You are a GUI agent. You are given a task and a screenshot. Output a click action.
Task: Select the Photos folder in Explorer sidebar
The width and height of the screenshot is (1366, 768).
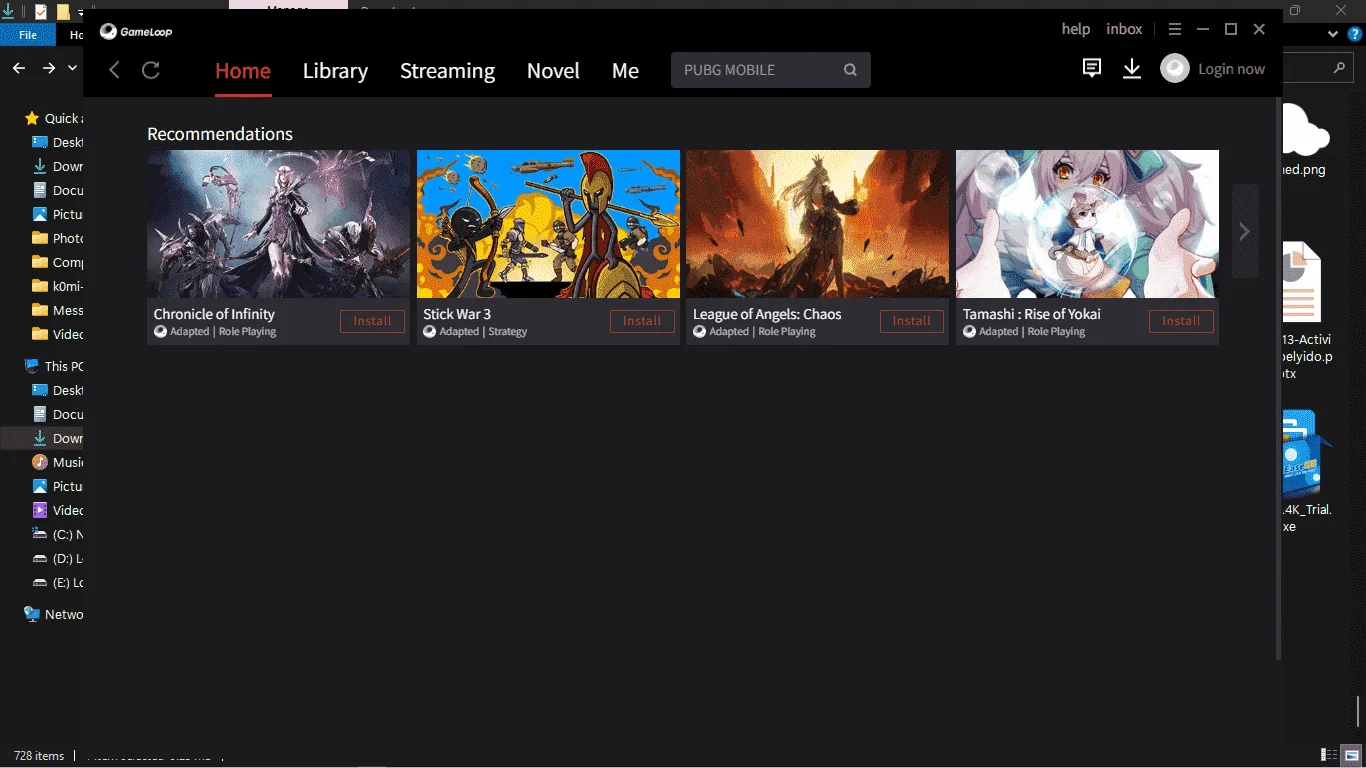pos(58,238)
